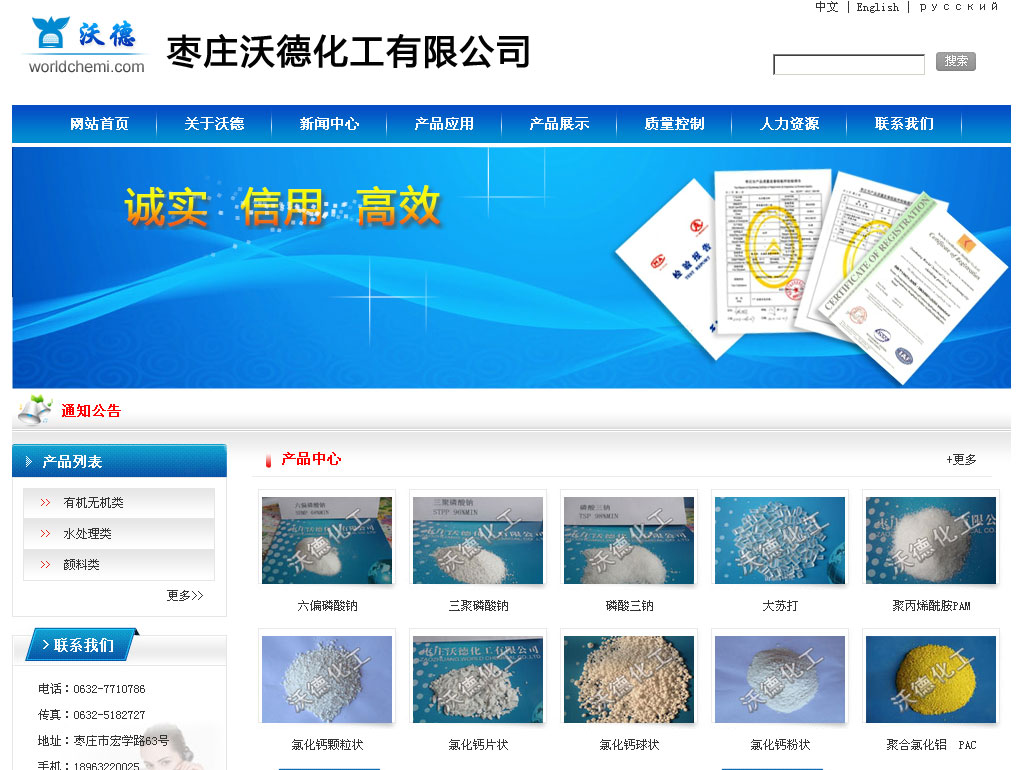Click the search text input box
1022x770 pixels.
(x=848, y=65)
